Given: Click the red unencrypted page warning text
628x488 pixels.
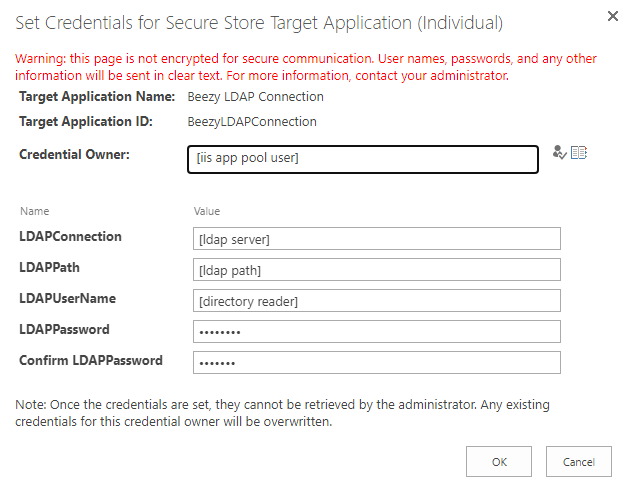Looking at the screenshot, I should [x=306, y=67].
